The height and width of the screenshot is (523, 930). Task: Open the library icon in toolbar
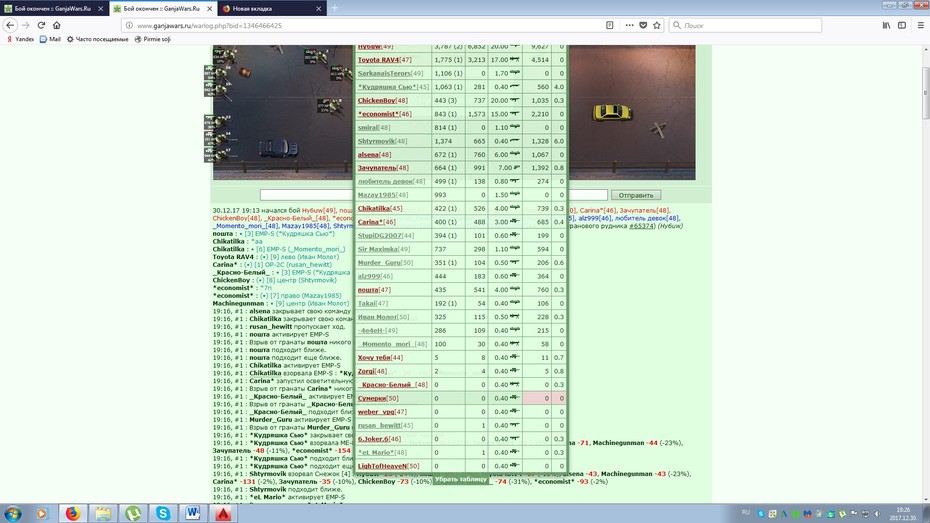point(886,25)
